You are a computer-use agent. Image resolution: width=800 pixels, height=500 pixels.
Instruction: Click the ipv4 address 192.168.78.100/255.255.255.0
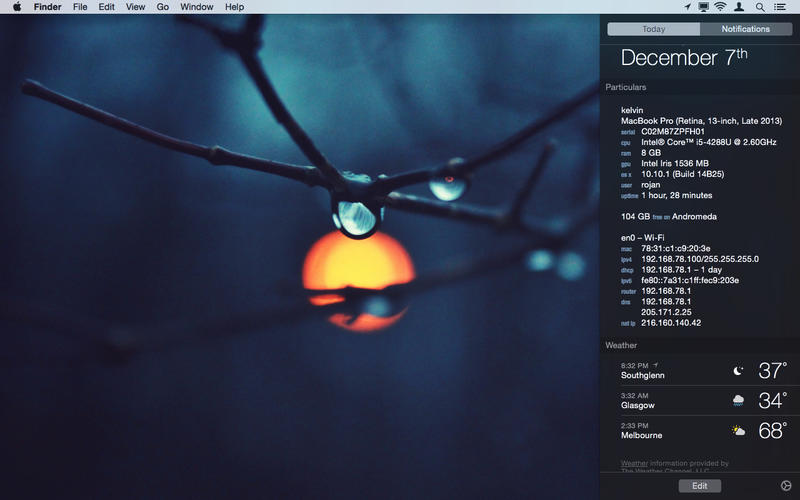(700, 260)
